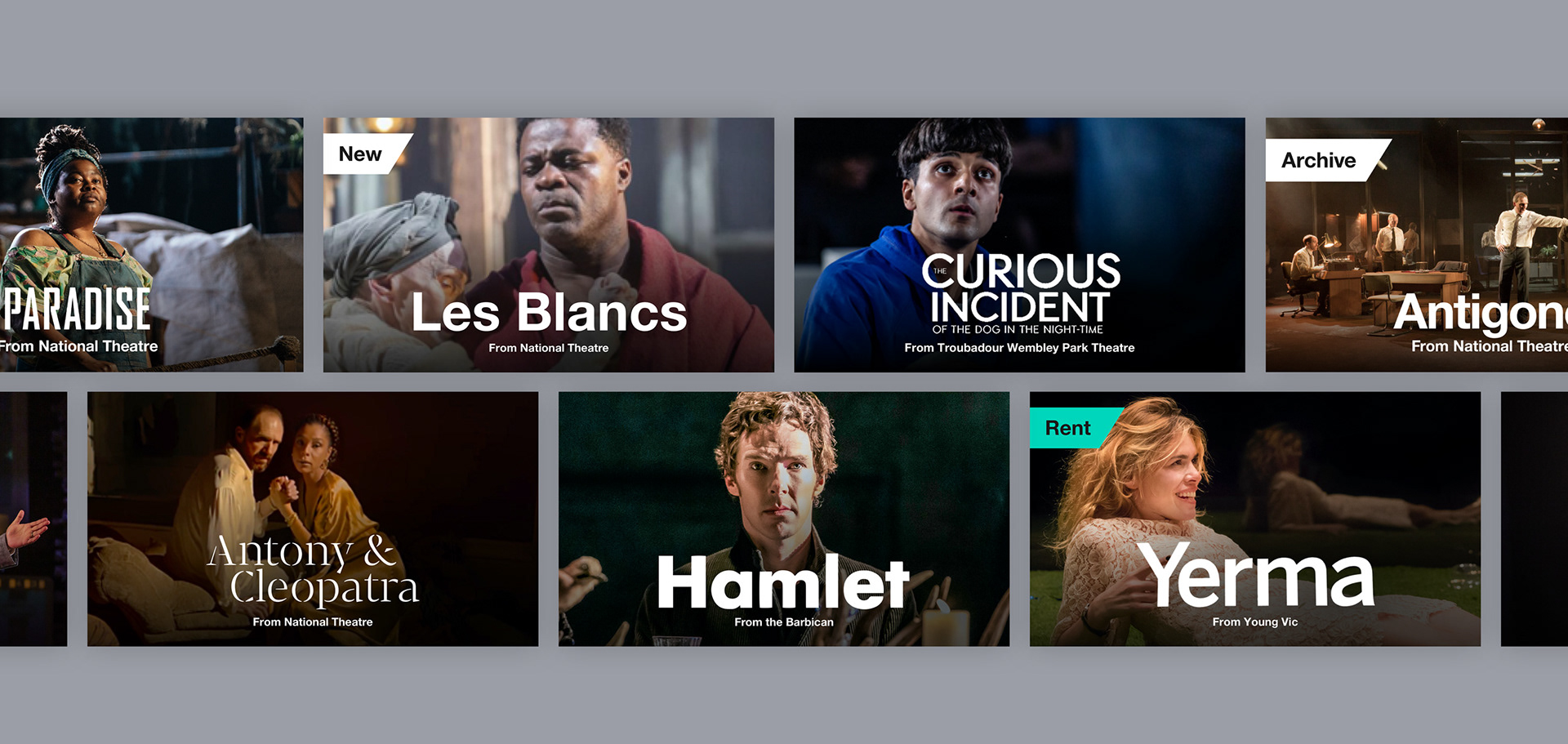Select the Paradise production card

pyautogui.click(x=151, y=245)
